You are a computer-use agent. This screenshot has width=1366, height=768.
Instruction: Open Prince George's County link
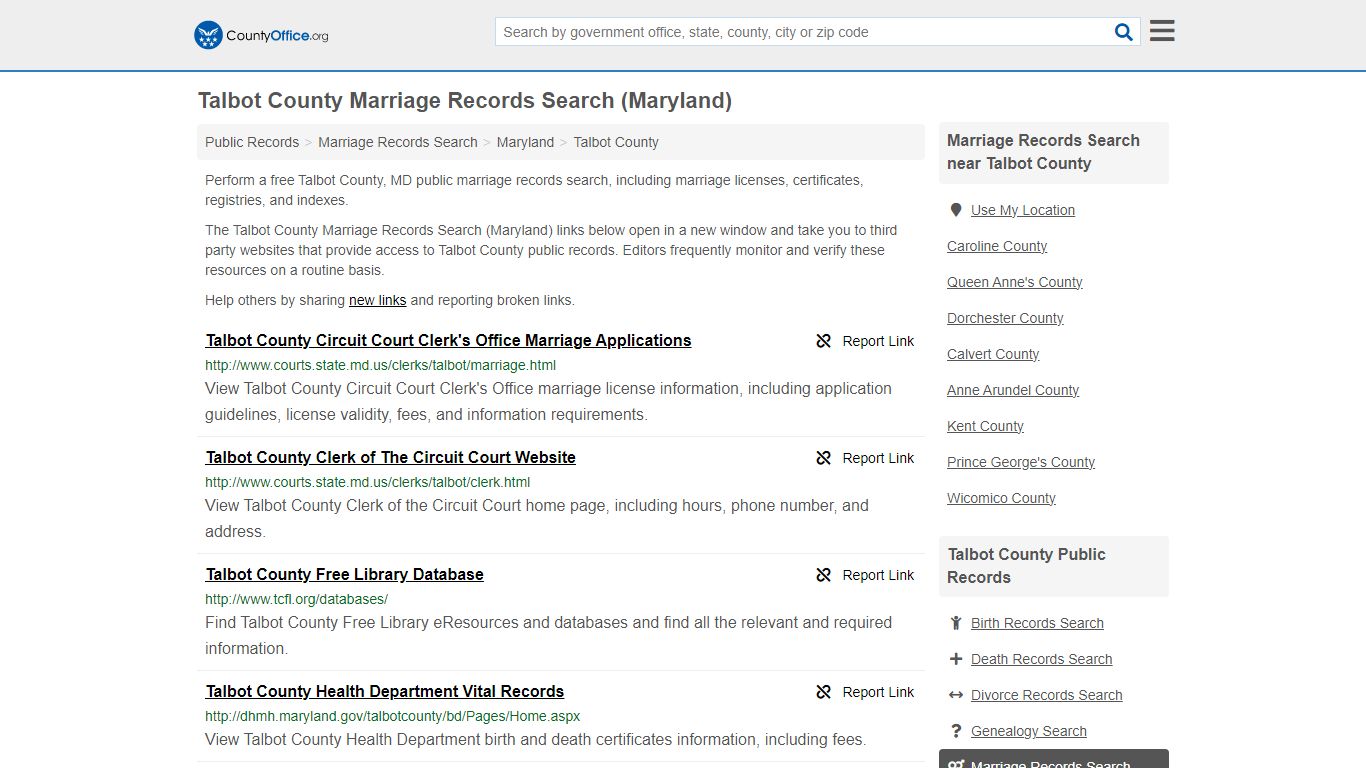coord(1021,462)
